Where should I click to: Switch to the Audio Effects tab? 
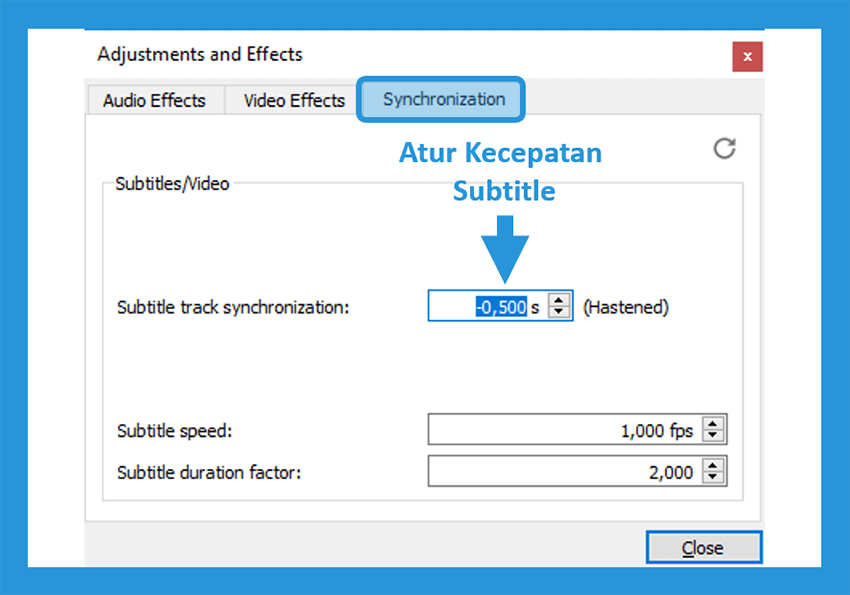click(x=154, y=100)
